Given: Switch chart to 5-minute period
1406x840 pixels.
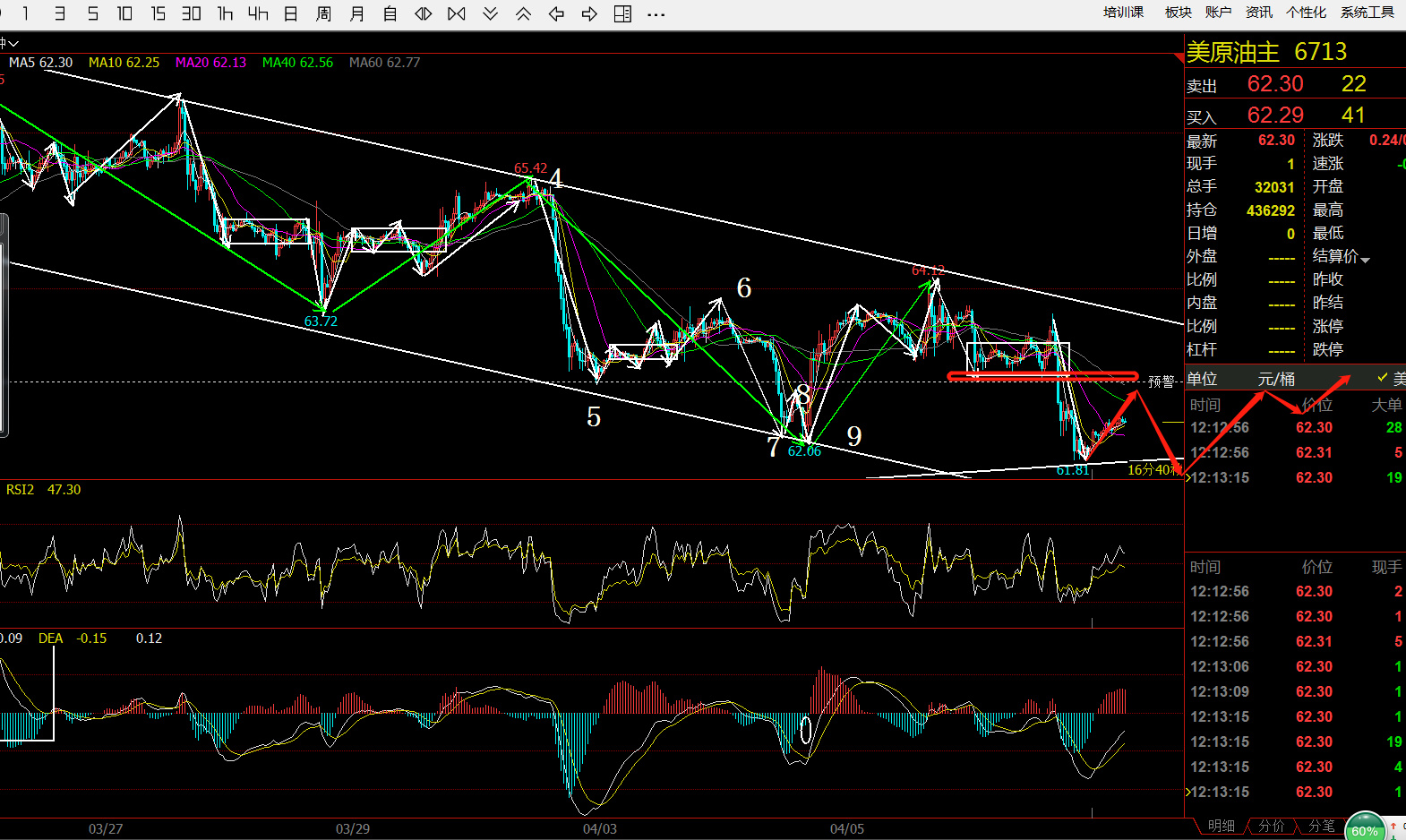Looking at the screenshot, I should (92, 13).
